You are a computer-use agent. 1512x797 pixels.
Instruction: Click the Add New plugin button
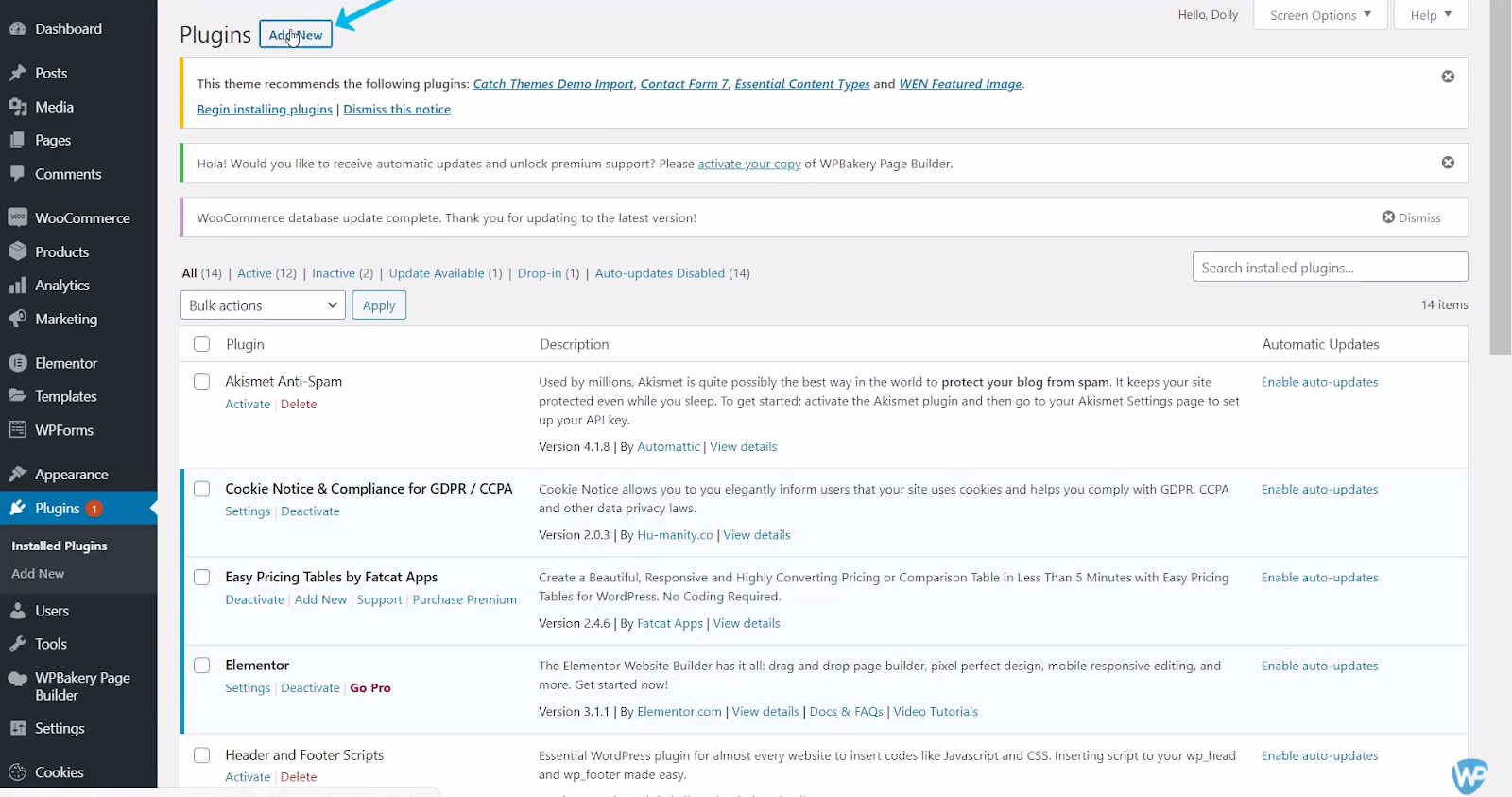(x=296, y=35)
